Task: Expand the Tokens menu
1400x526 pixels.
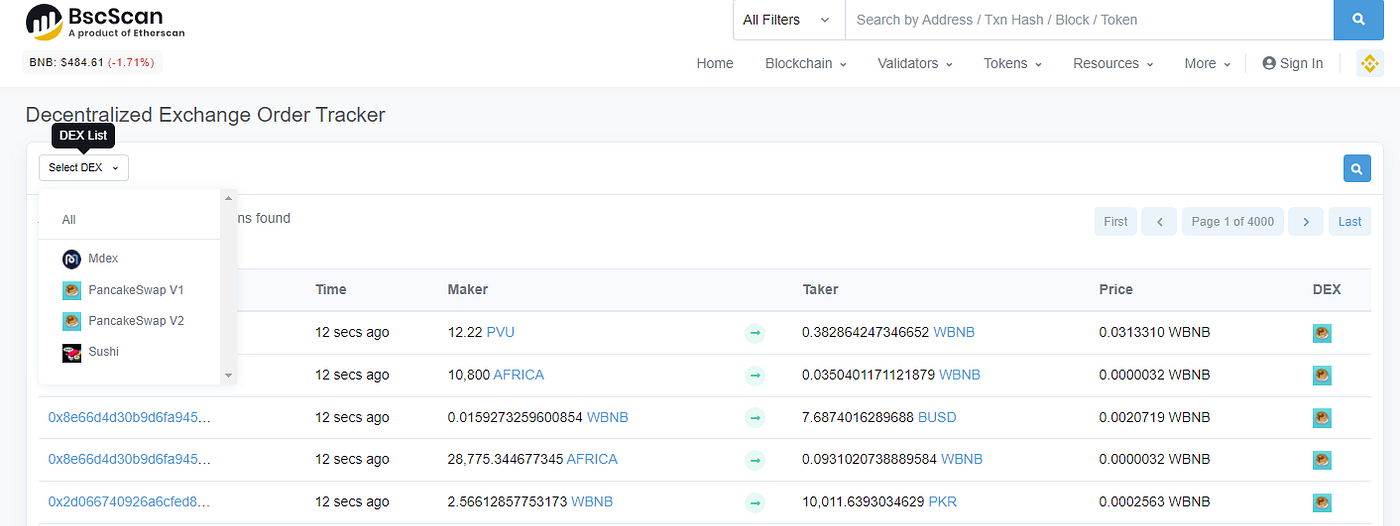Action: tap(1013, 63)
